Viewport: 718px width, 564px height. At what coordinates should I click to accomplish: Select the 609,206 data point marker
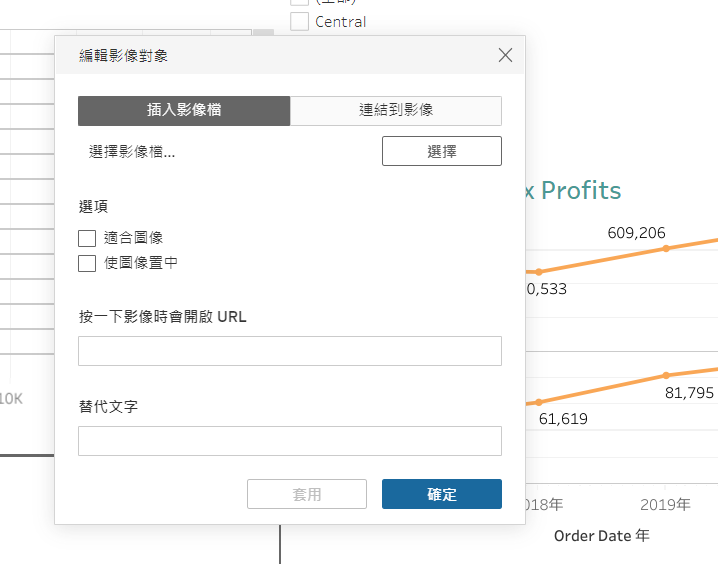666,249
